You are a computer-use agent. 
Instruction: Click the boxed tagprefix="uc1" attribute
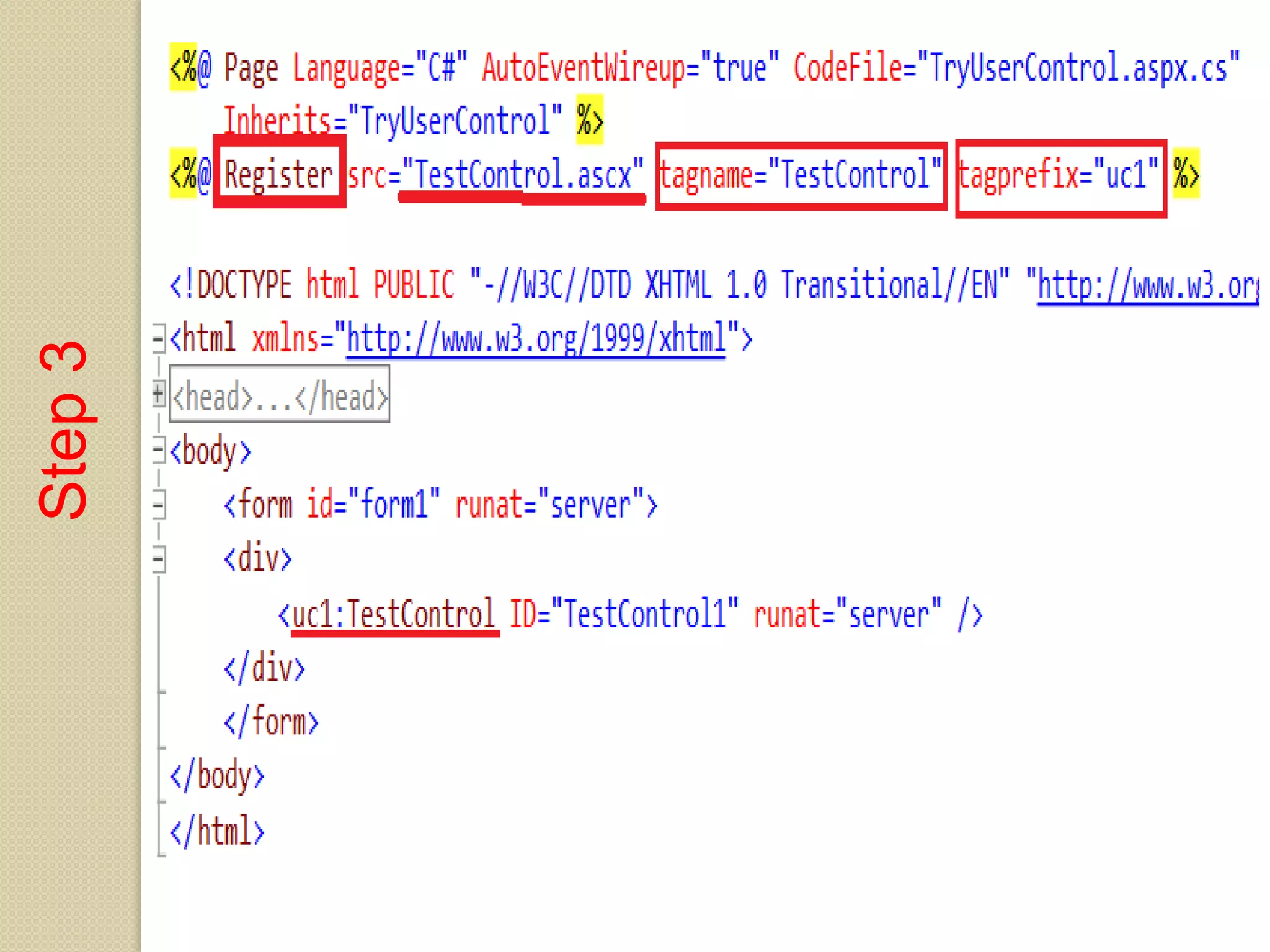[x=1060, y=177]
